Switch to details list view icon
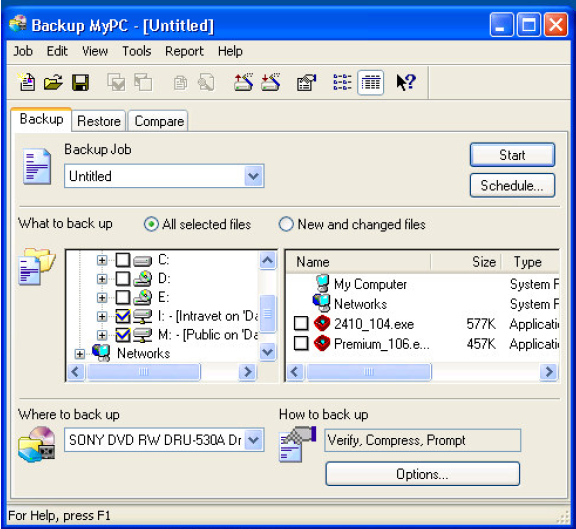576x529 pixels. [371, 82]
